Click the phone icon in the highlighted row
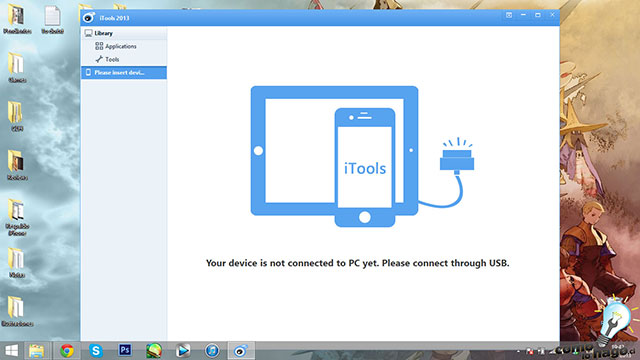 [x=89, y=72]
